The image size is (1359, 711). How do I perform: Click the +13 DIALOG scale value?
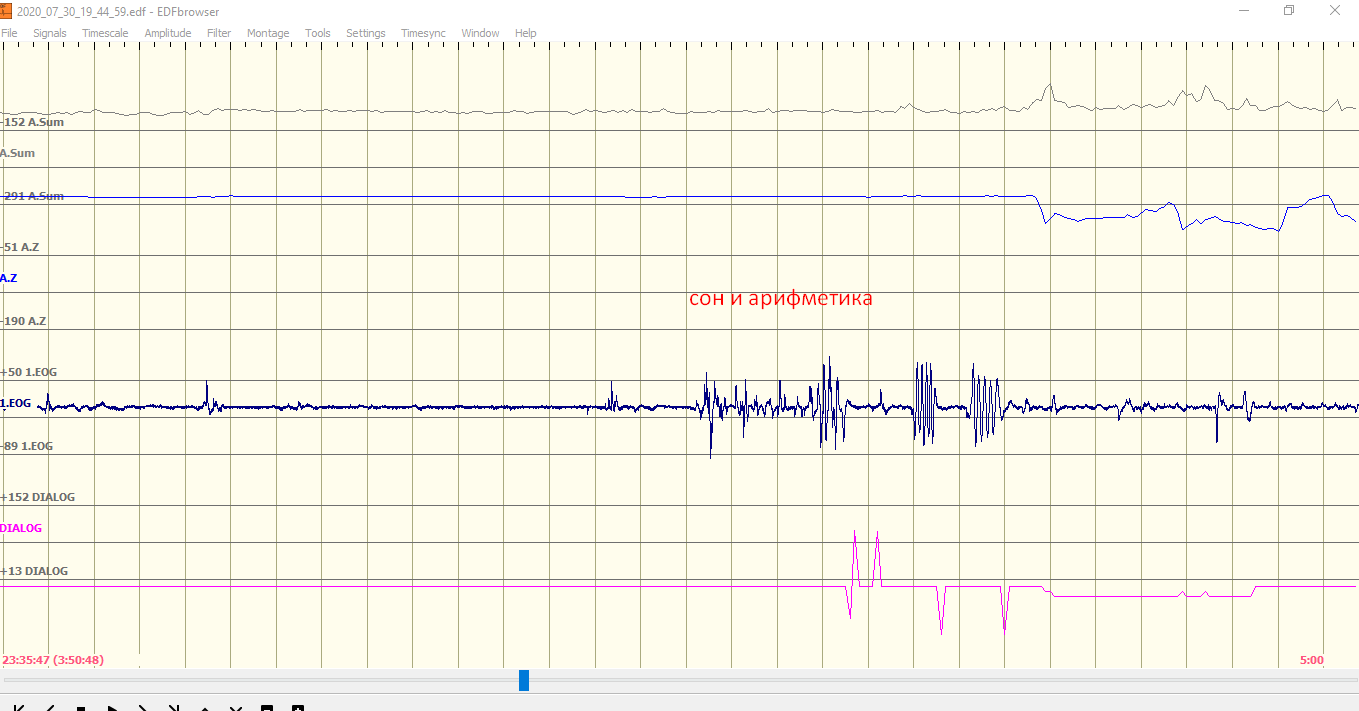click(34, 571)
